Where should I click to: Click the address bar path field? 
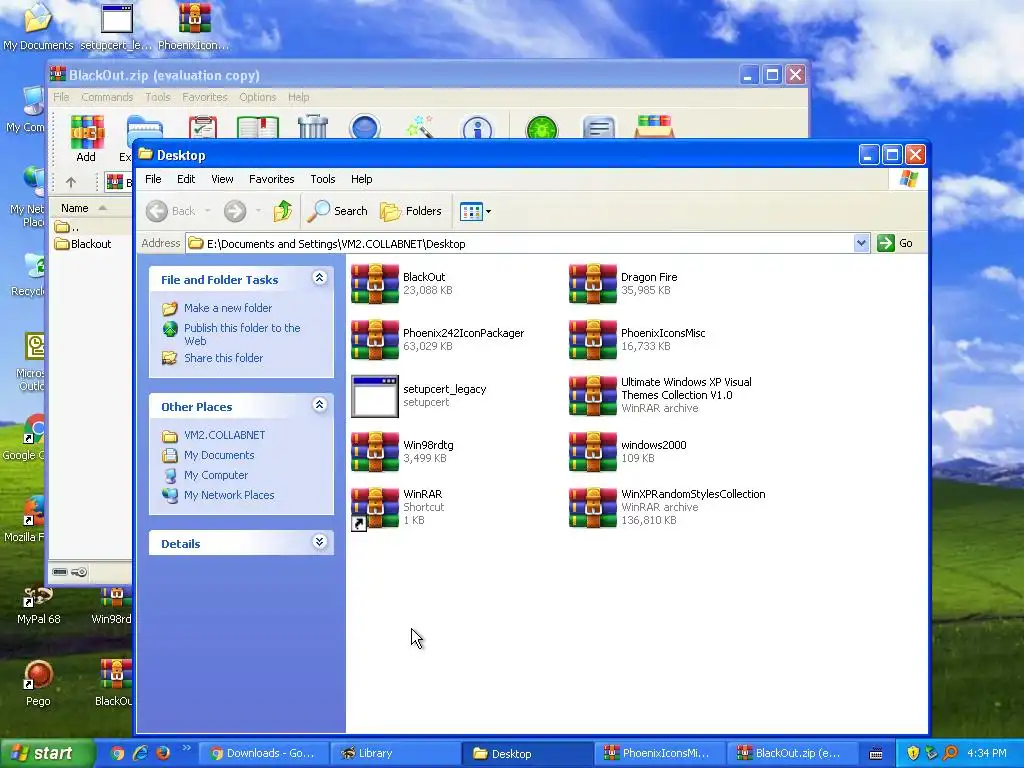tap(520, 244)
